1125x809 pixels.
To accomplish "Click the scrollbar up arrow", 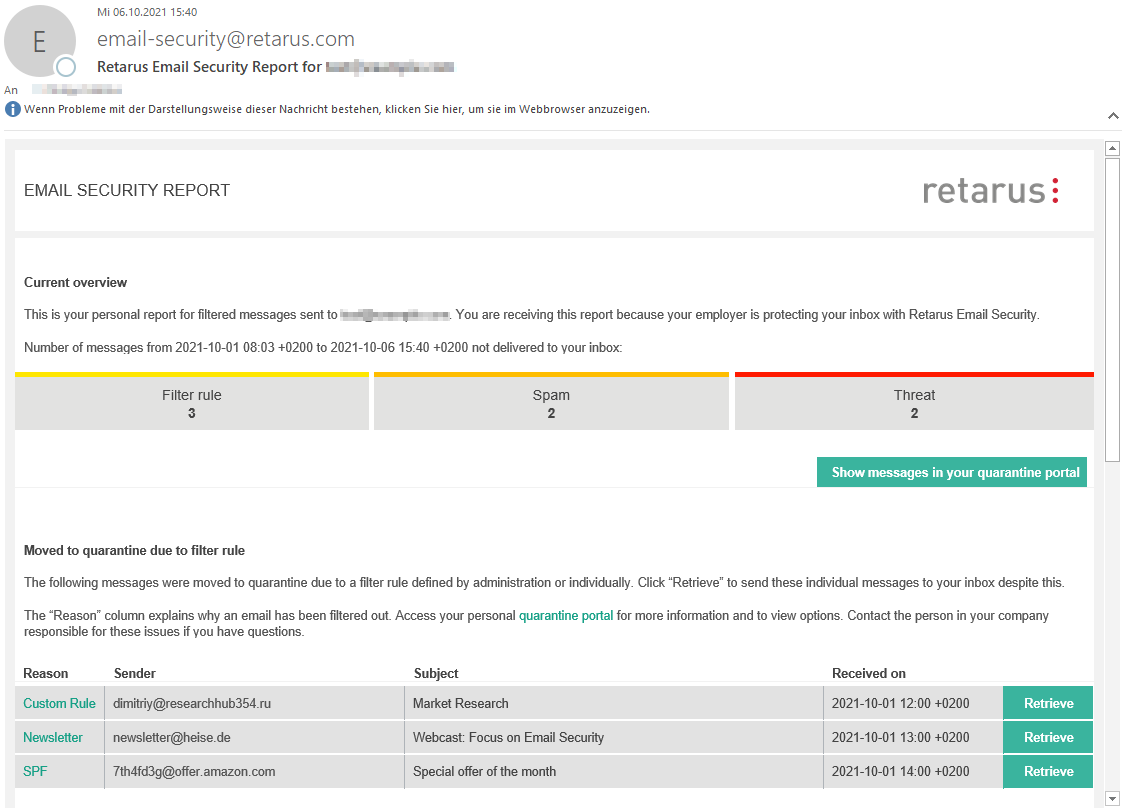I will (x=1112, y=149).
